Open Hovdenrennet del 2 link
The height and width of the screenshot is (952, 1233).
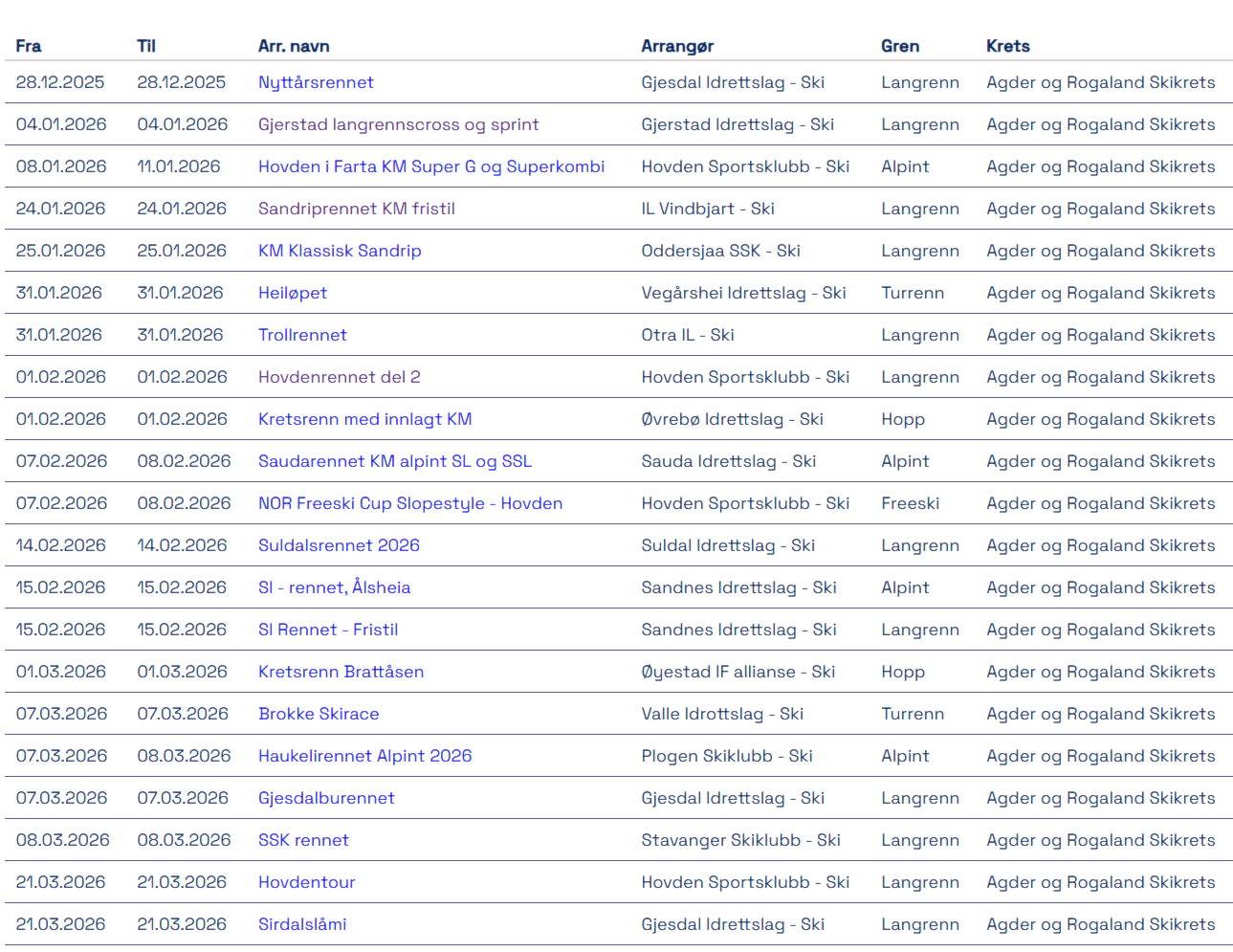click(339, 377)
